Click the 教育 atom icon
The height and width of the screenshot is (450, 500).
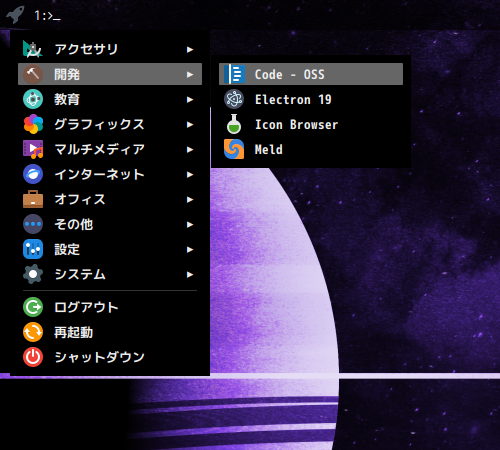click(x=33, y=99)
